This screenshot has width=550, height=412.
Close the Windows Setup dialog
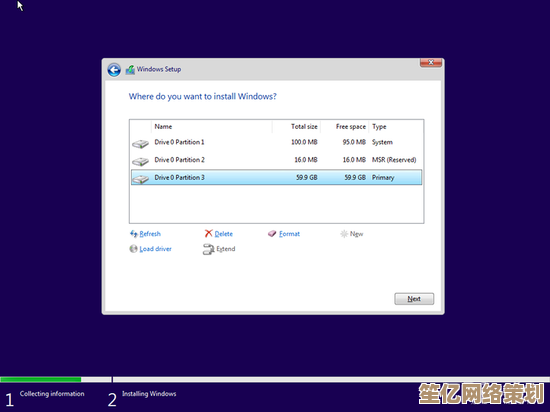pyautogui.click(x=431, y=62)
